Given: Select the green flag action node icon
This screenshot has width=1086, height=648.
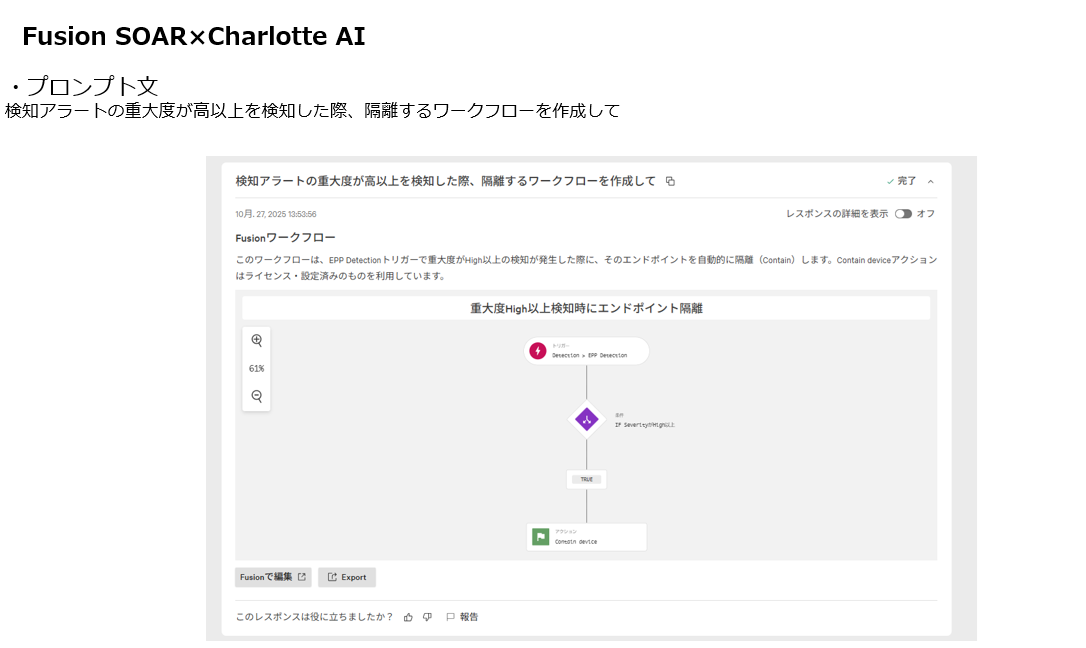Looking at the screenshot, I should pos(541,537).
